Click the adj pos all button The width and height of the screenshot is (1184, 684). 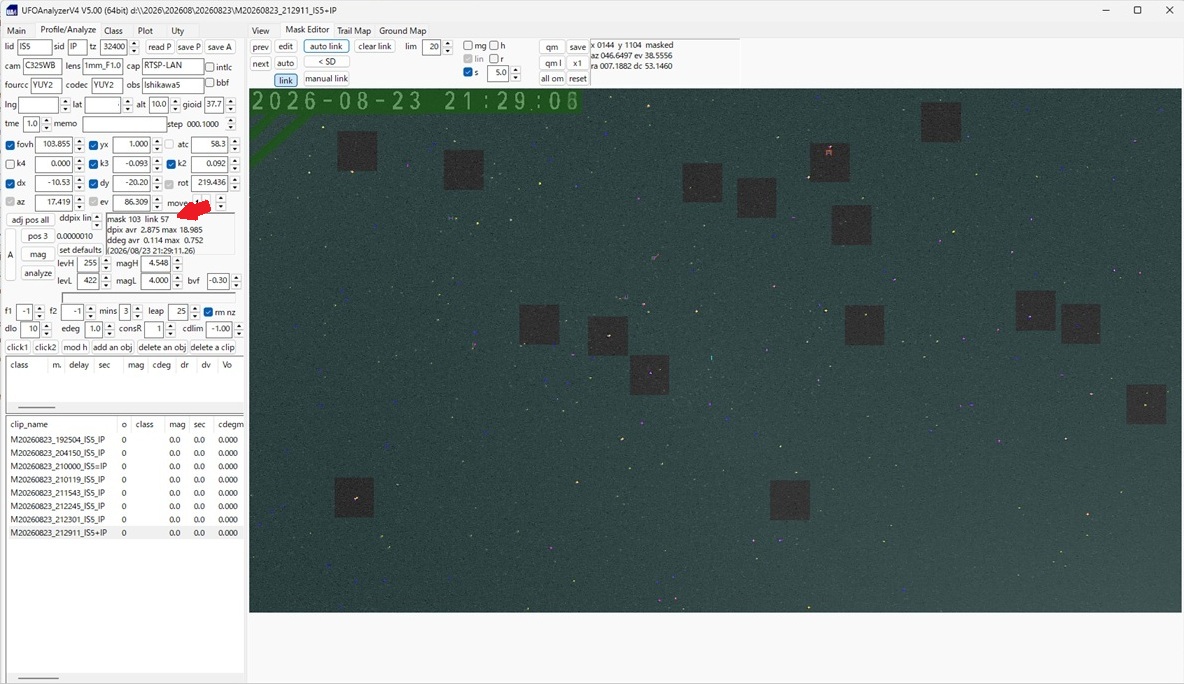[x=30, y=220]
